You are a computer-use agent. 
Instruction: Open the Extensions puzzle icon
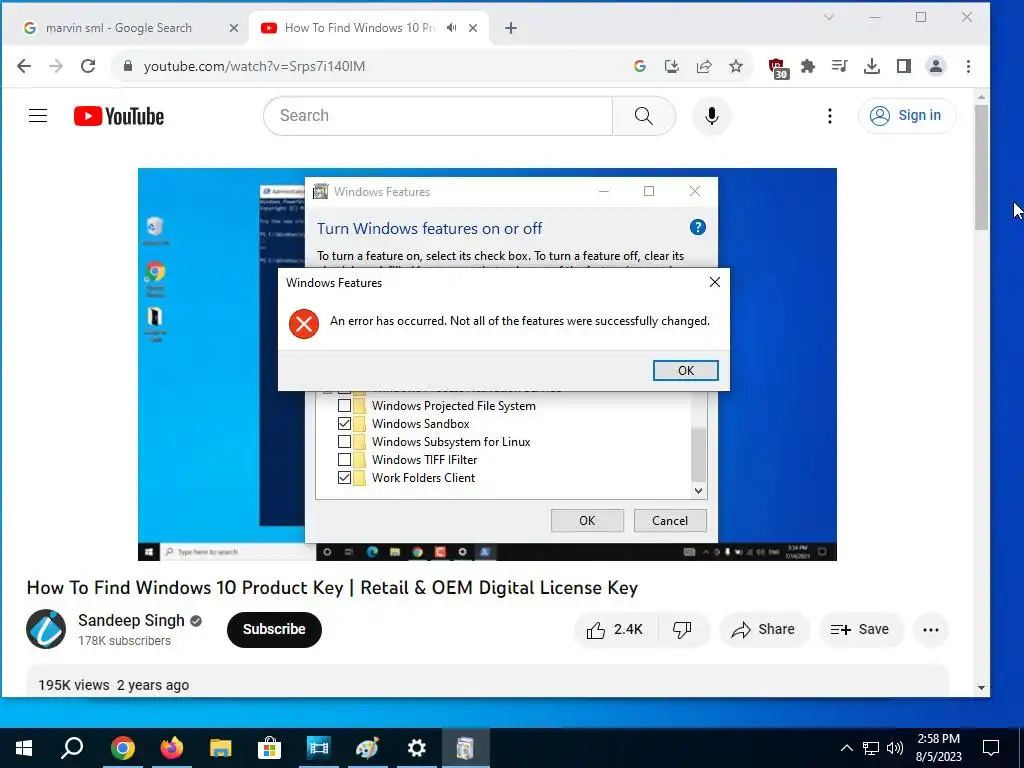pos(808,66)
